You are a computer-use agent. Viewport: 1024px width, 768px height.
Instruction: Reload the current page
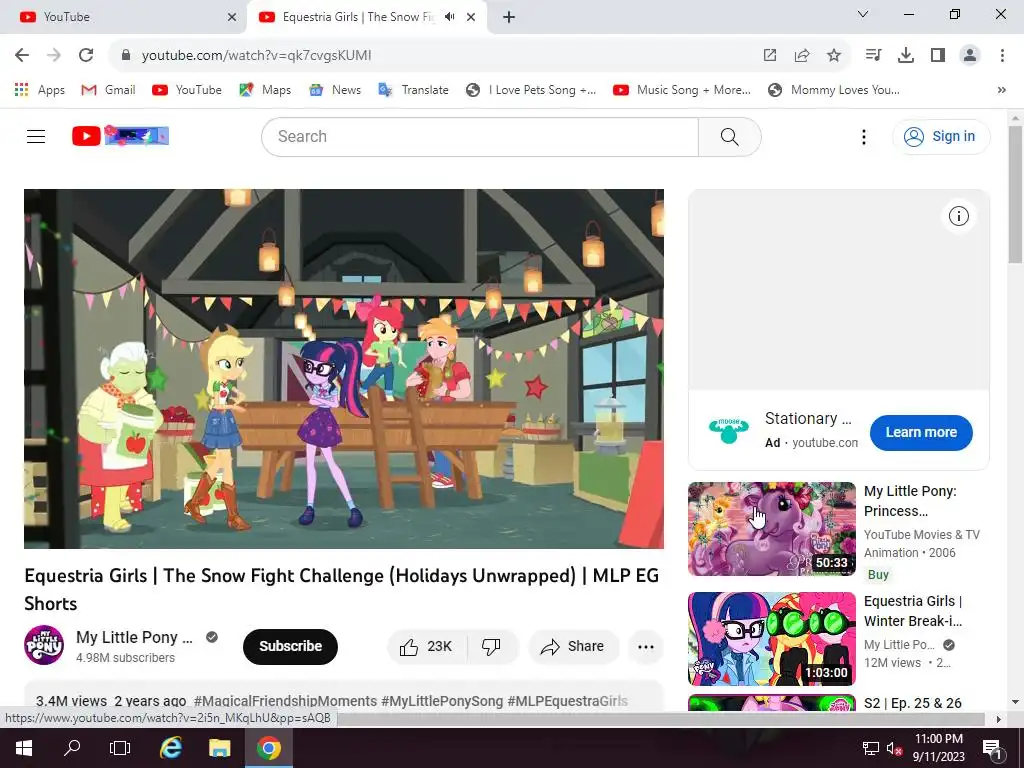86,55
